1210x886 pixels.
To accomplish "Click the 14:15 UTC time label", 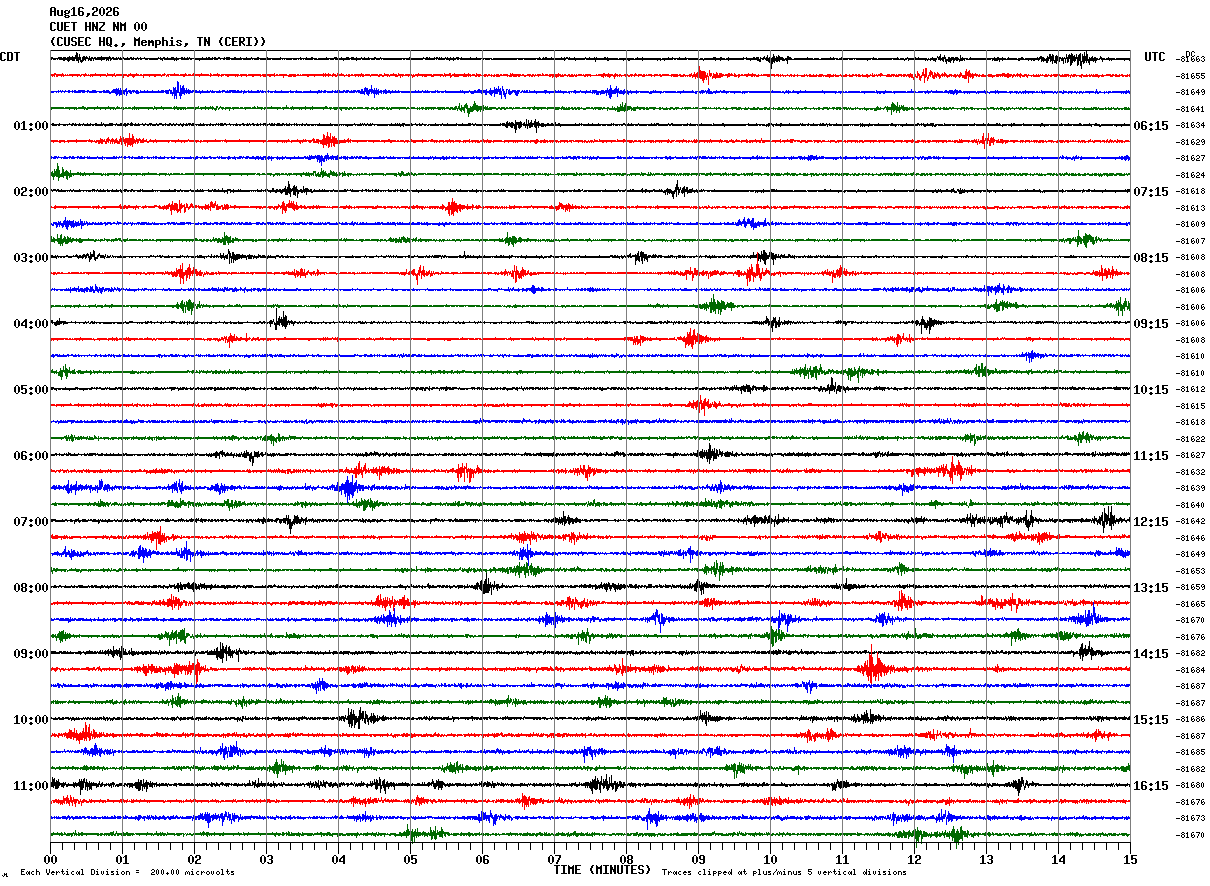I will coord(1151,654).
